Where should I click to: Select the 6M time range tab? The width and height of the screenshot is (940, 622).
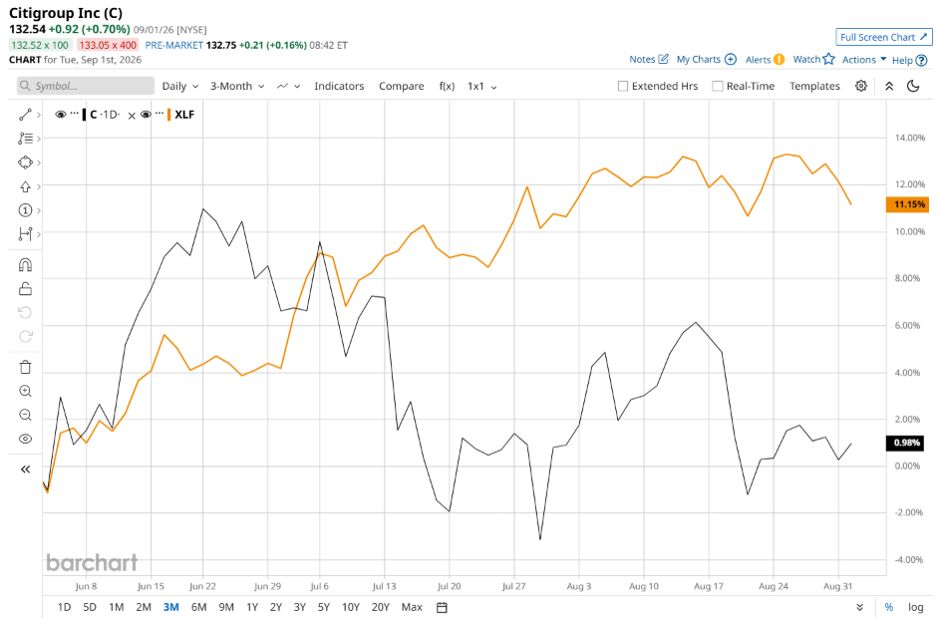point(198,607)
